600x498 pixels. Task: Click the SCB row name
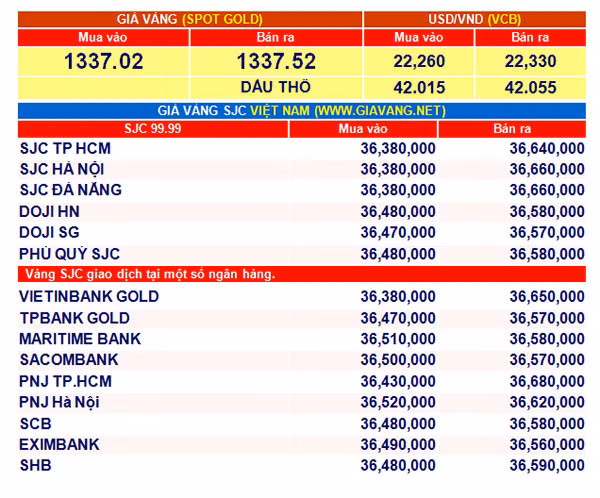click(x=36, y=424)
